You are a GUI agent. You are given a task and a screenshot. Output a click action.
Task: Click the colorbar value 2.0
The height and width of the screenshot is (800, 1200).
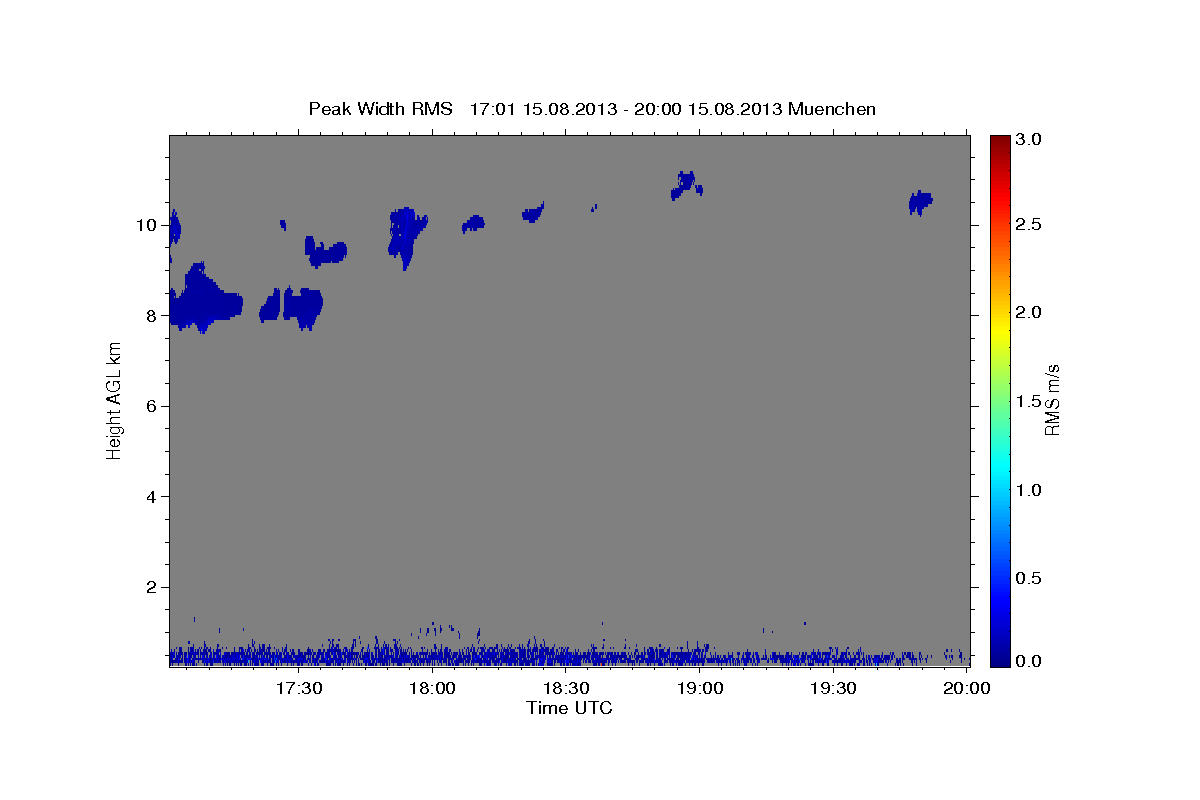pos(1030,313)
